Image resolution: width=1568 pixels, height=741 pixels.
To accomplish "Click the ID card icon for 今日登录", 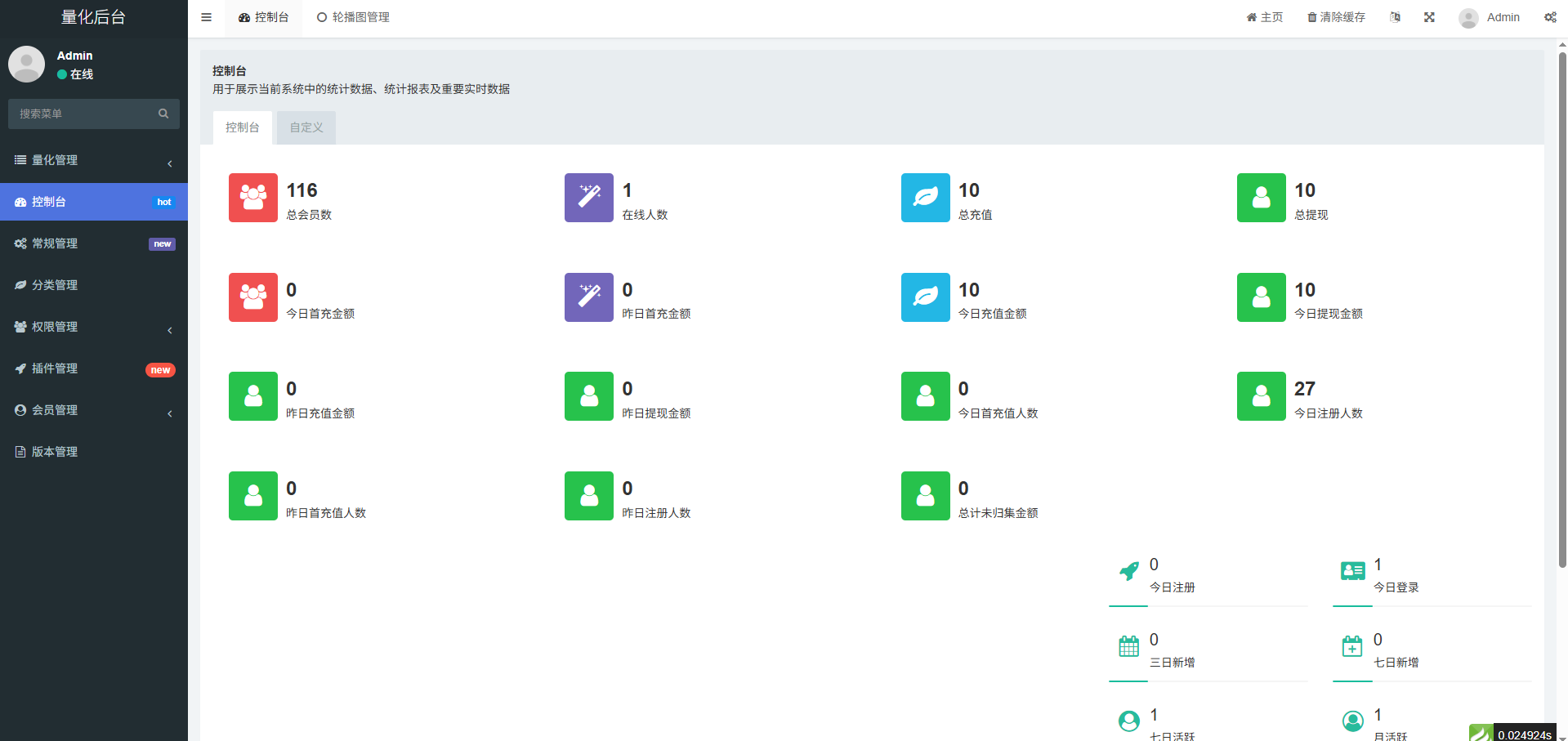I will click(x=1353, y=571).
